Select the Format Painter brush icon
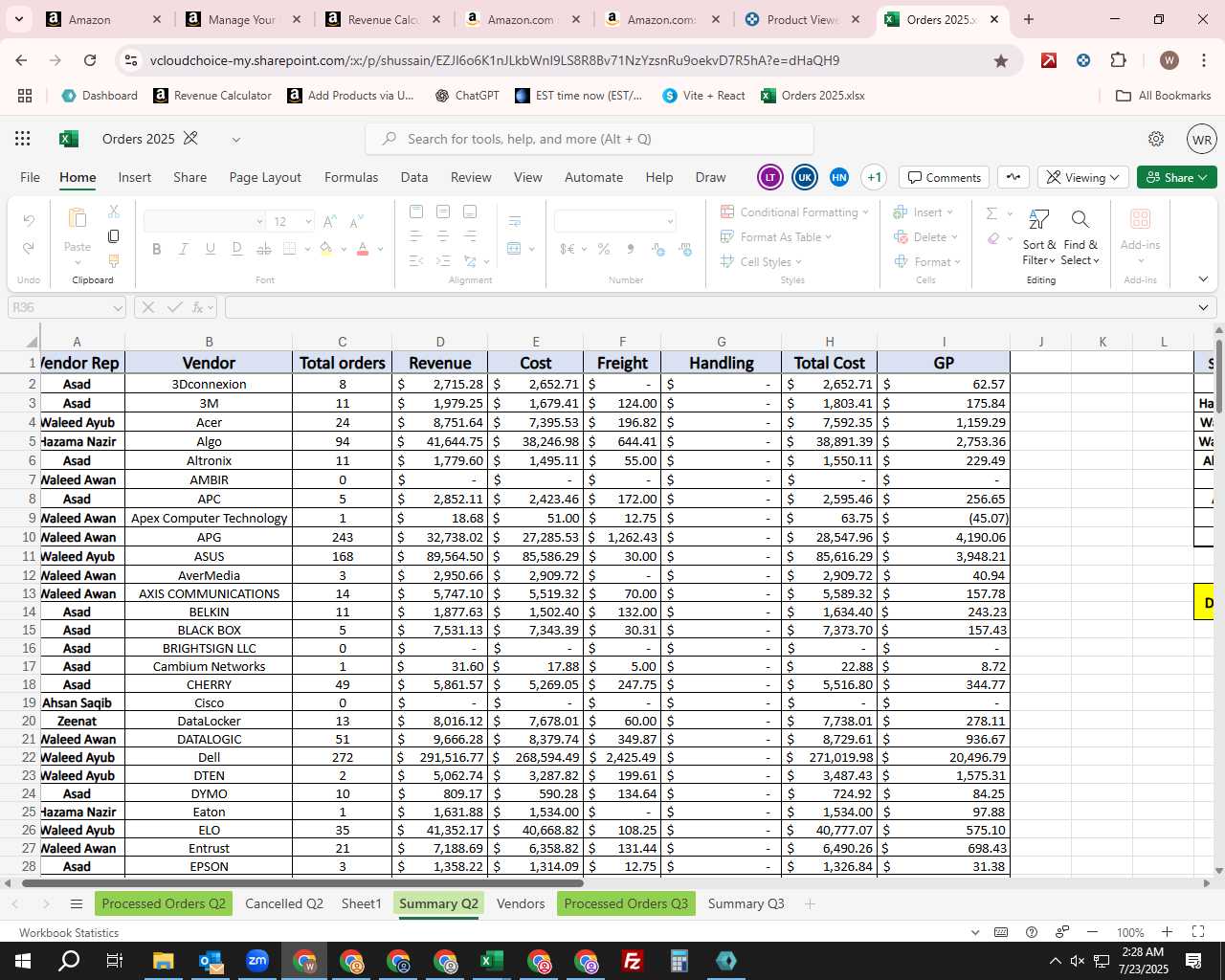This screenshot has height=980, width=1225. pos(113,260)
